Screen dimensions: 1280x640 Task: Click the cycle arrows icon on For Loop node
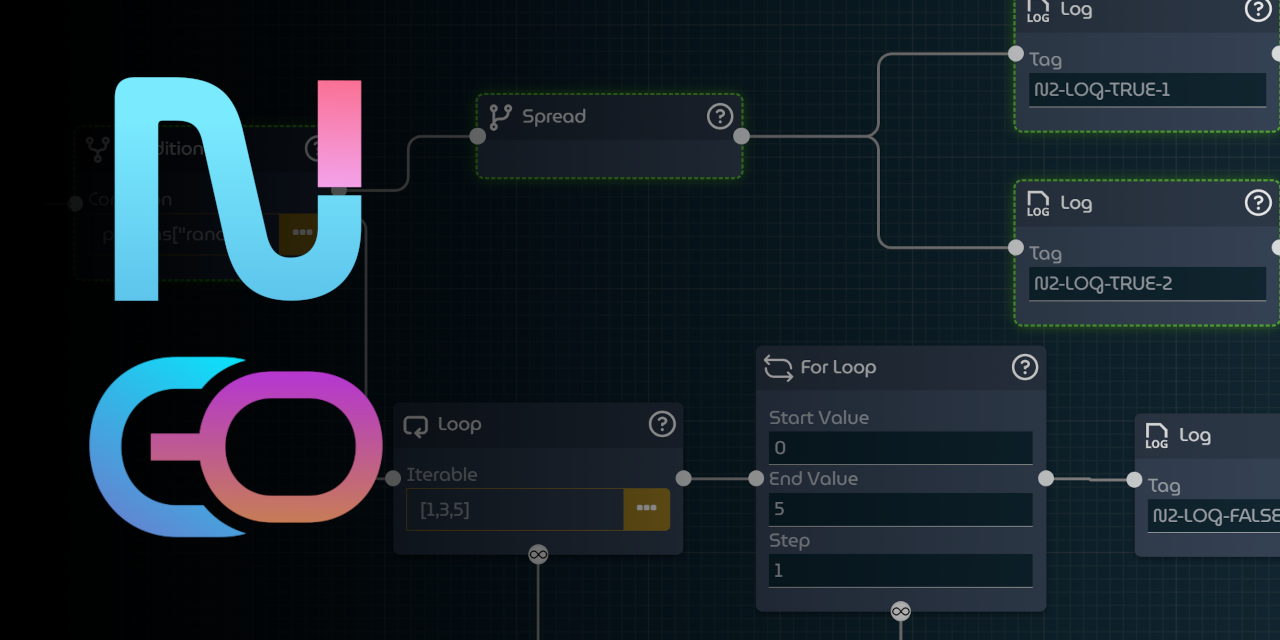pyautogui.click(x=778, y=367)
